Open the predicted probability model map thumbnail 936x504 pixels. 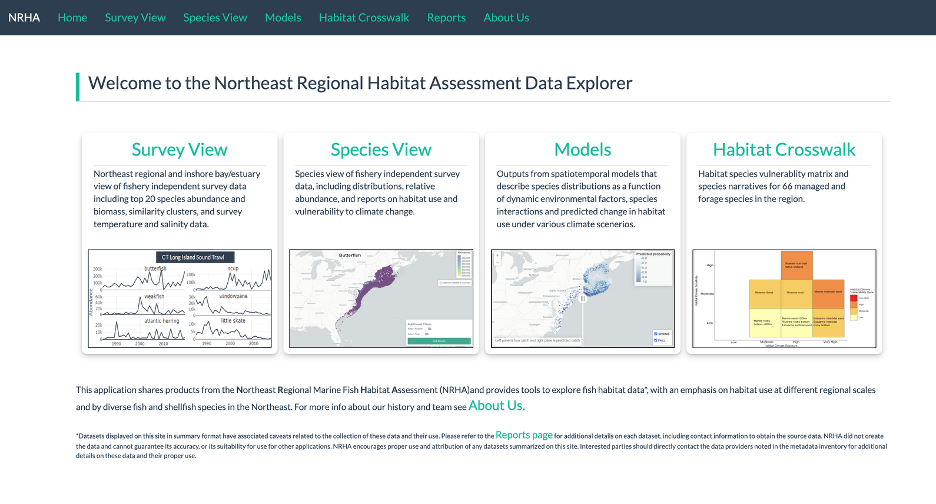coord(582,298)
